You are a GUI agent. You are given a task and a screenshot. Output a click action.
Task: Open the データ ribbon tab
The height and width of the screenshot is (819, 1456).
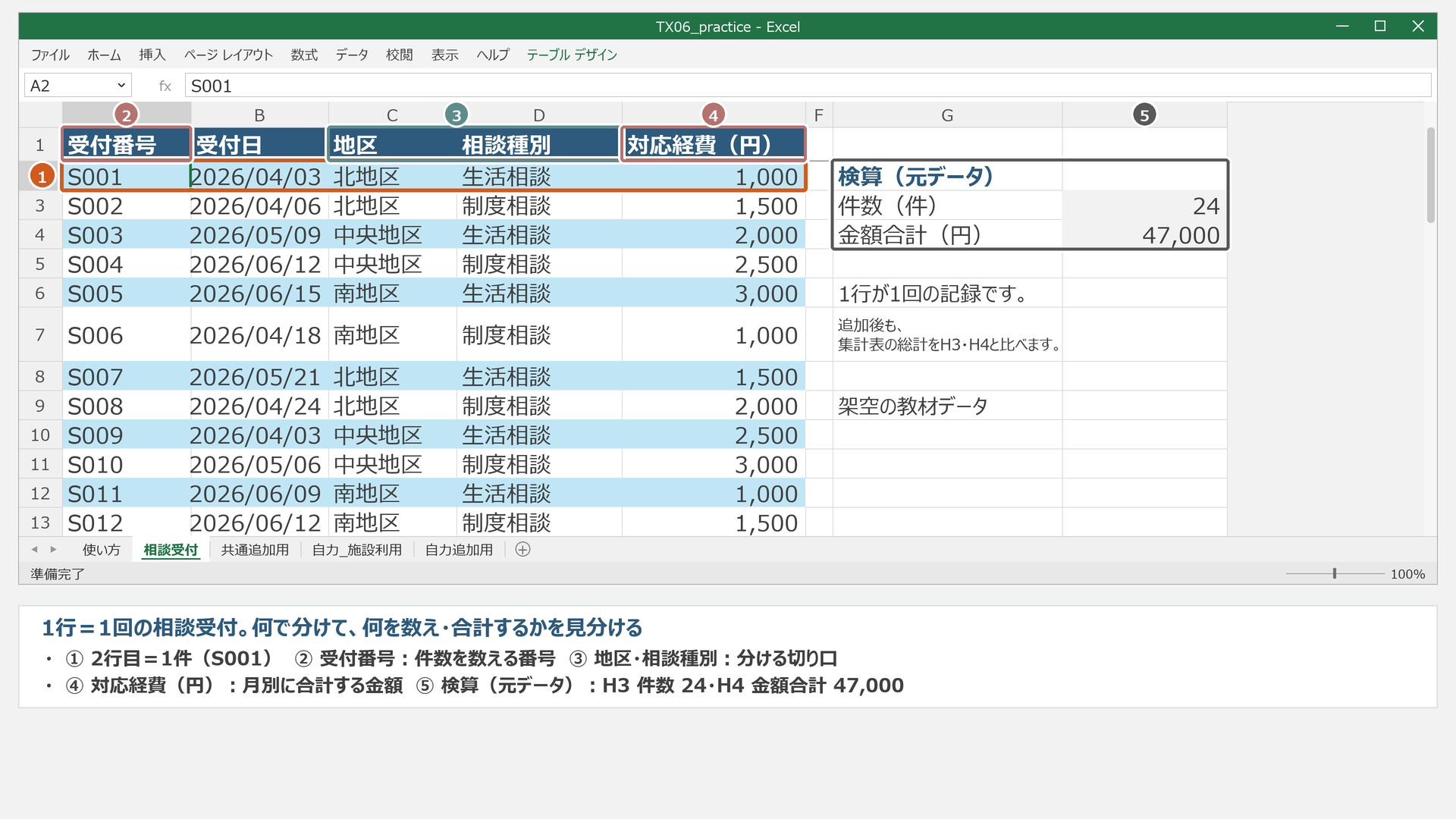(352, 55)
